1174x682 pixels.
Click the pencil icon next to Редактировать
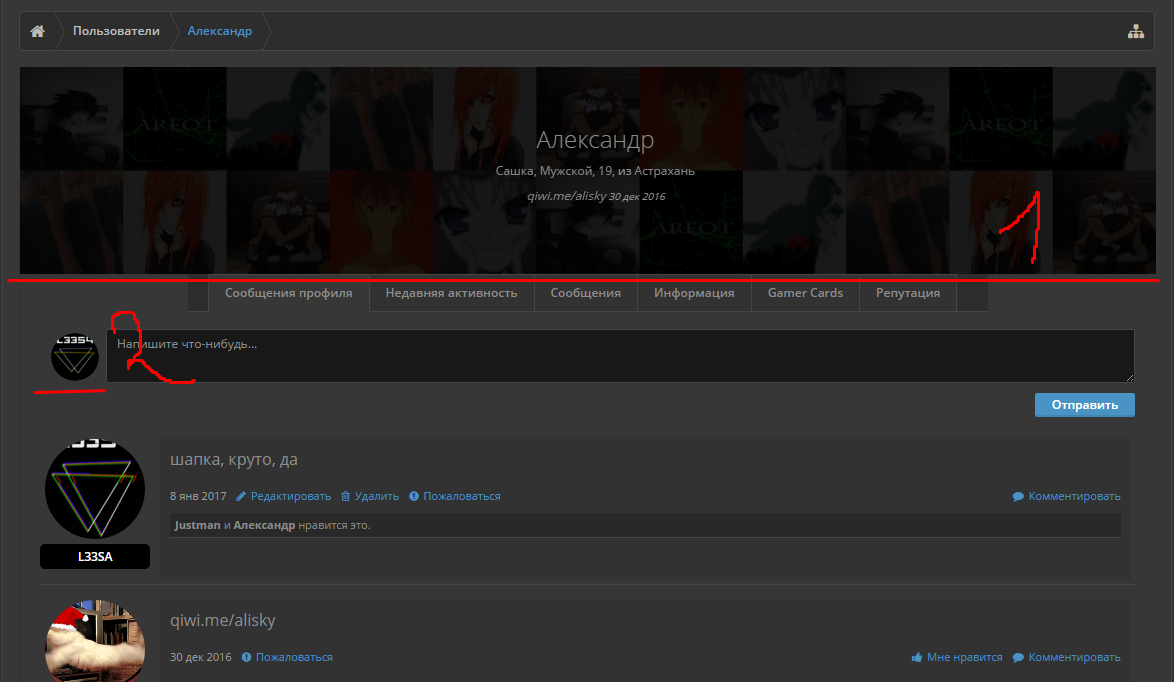click(240, 496)
